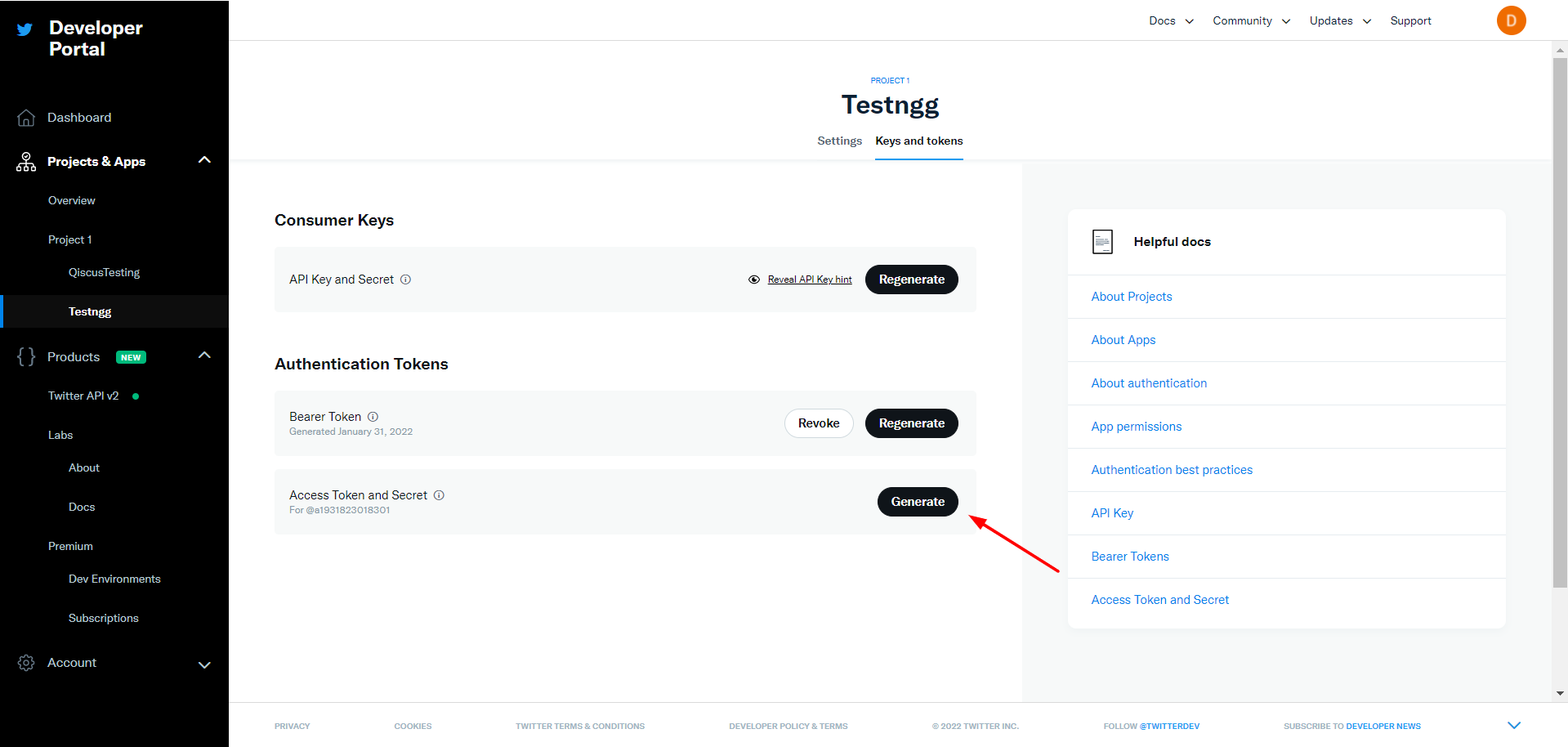The width and height of the screenshot is (1568, 747).
Task: Open the Docs dropdown in top navigation
Action: pyautogui.click(x=1171, y=20)
